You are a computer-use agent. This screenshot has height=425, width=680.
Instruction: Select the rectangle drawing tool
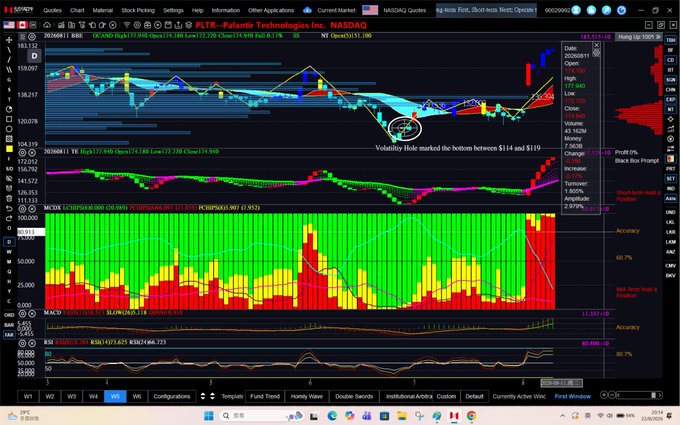tap(9, 119)
